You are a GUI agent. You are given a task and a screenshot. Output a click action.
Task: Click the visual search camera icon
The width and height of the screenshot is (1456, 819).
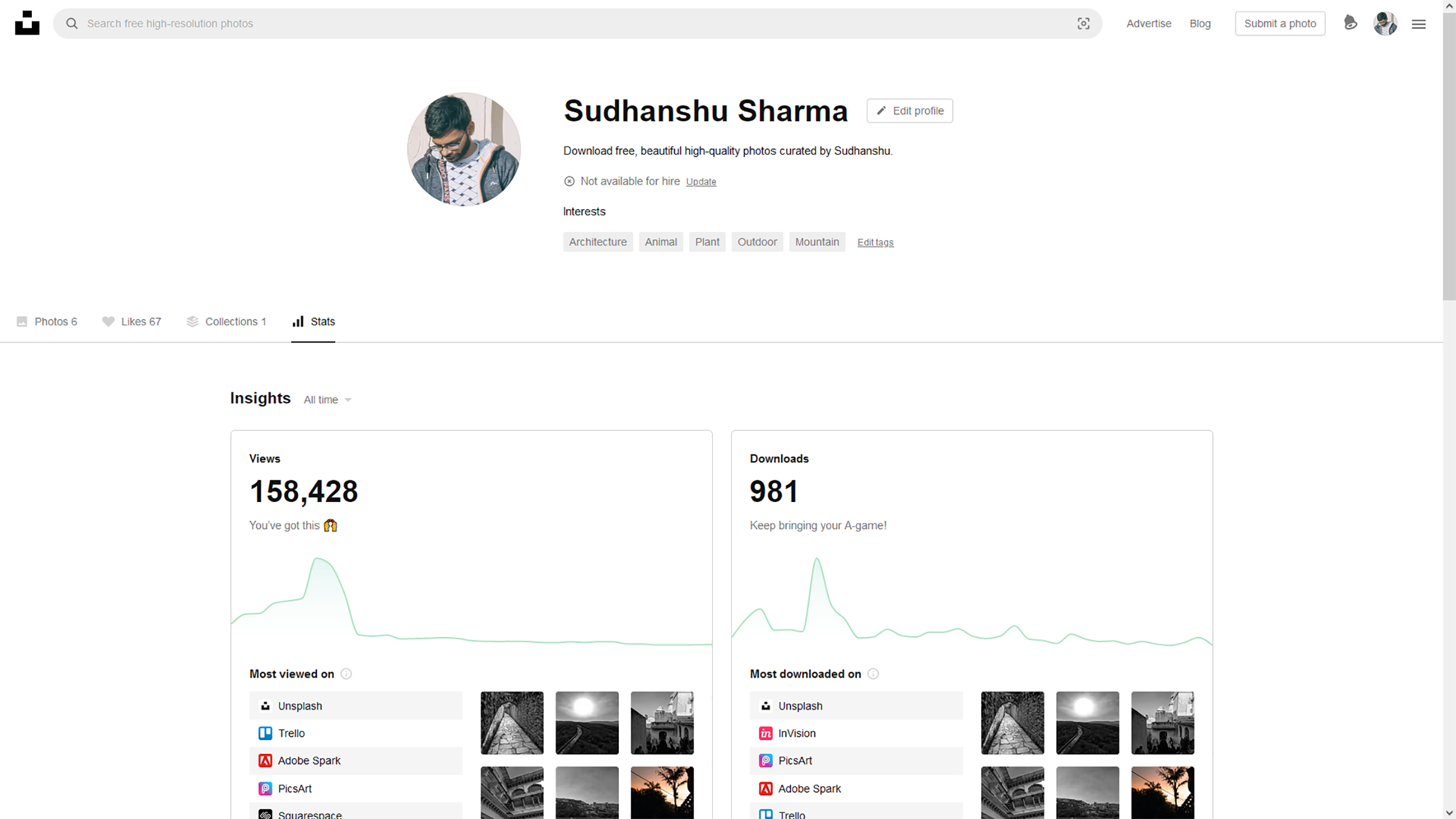tap(1083, 23)
